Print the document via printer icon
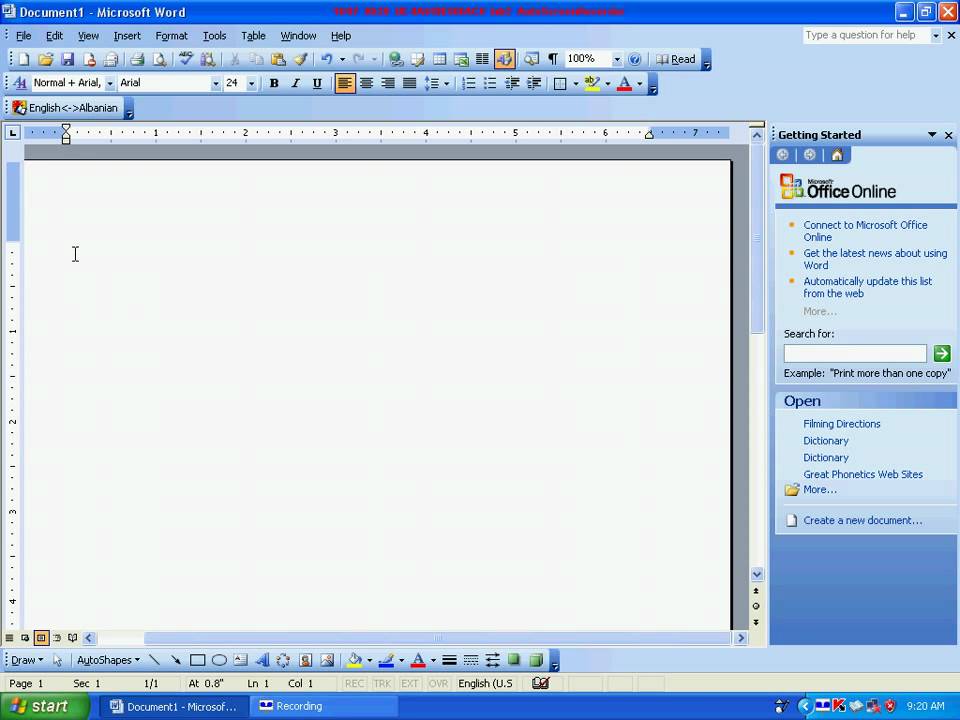The height and width of the screenshot is (720, 960). click(x=137, y=59)
